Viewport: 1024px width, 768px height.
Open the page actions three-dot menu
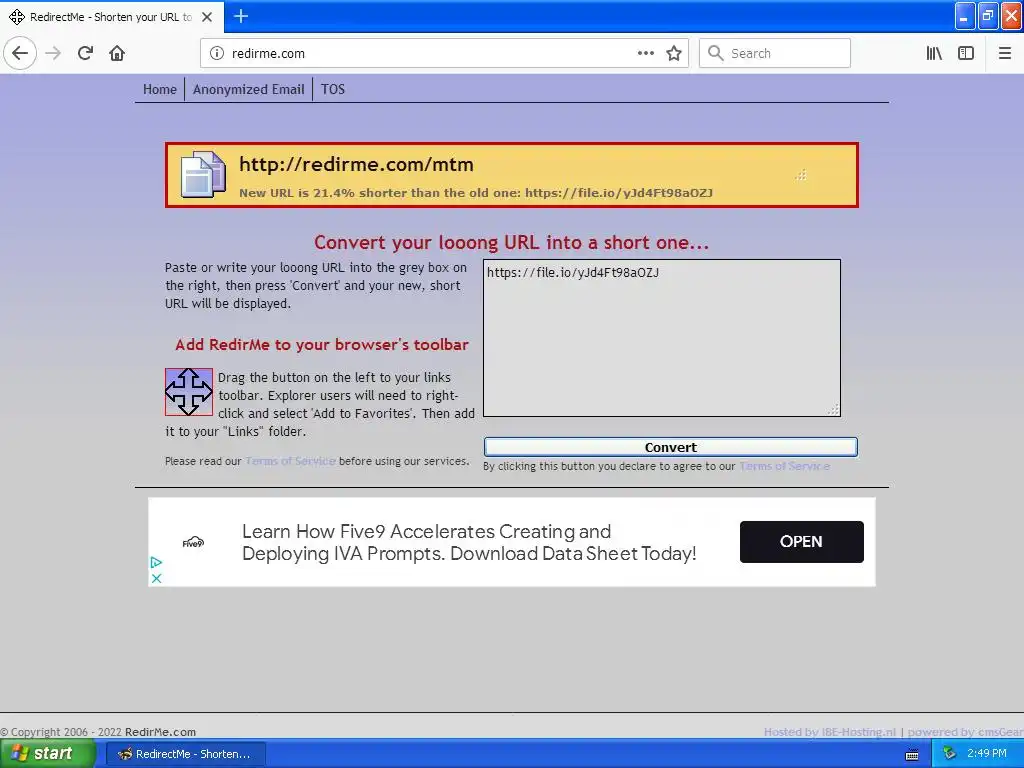pyautogui.click(x=645, y=53)
